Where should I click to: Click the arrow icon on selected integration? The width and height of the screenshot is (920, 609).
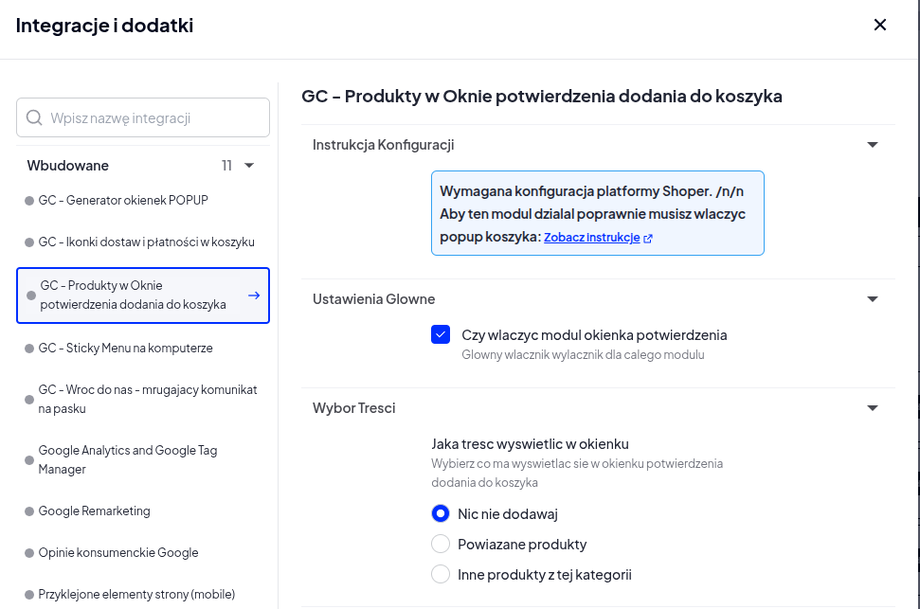[253, 295]
